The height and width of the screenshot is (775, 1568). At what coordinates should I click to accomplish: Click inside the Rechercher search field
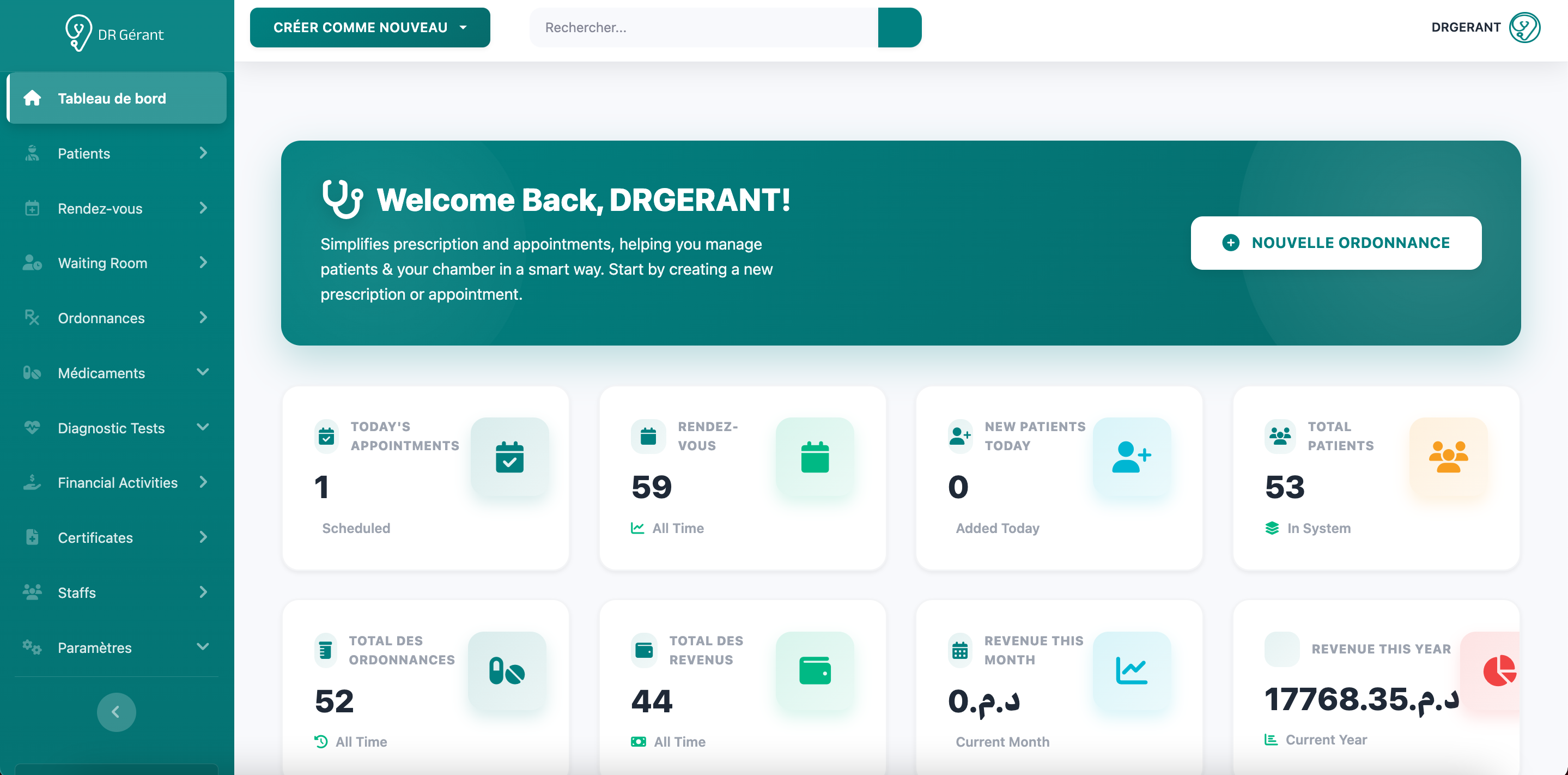[x=700, y=27]
